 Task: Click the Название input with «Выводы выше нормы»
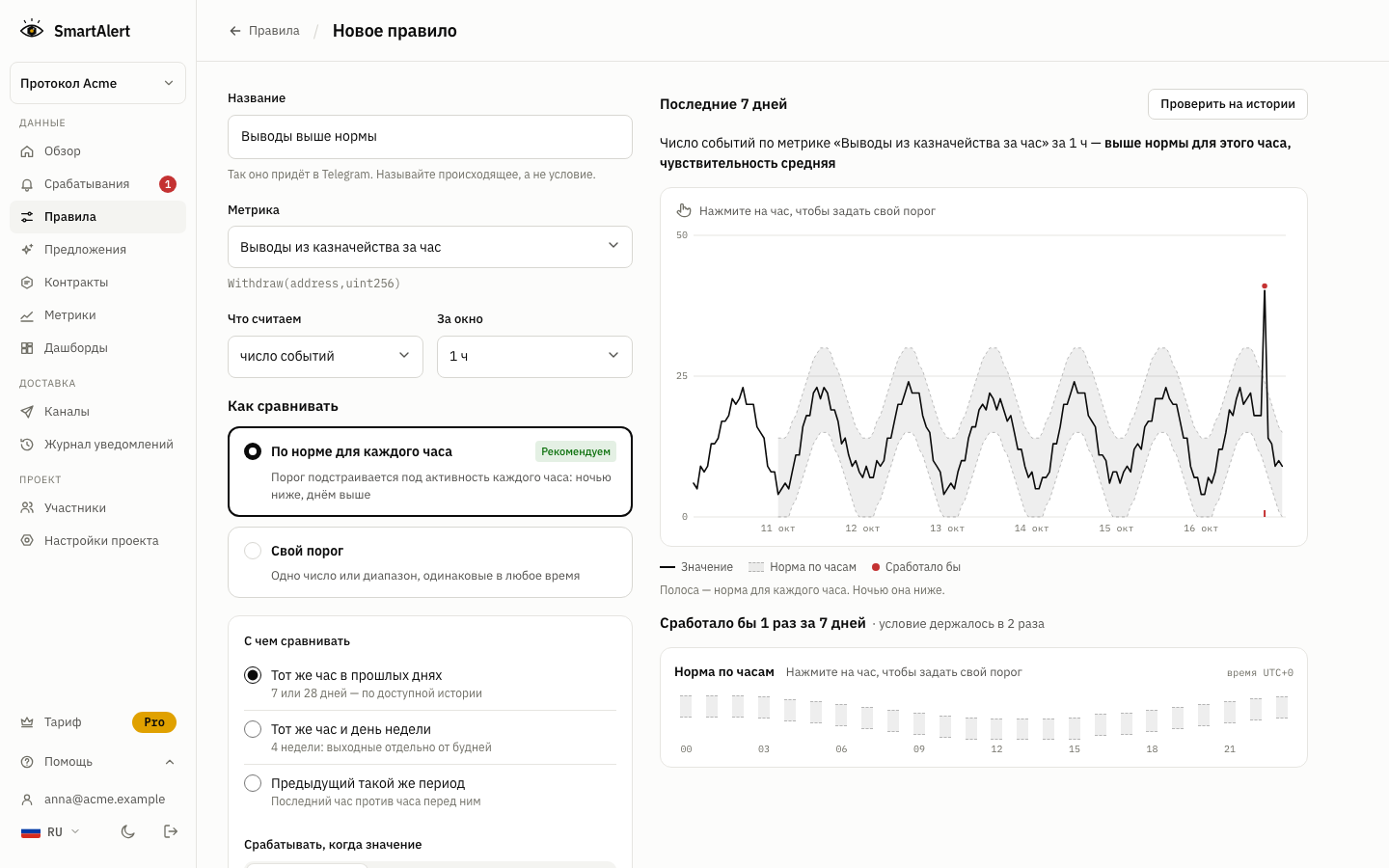430,137
